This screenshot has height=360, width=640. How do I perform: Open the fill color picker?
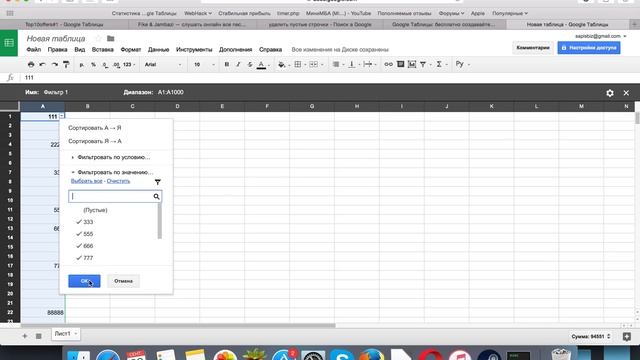[283, 64]
